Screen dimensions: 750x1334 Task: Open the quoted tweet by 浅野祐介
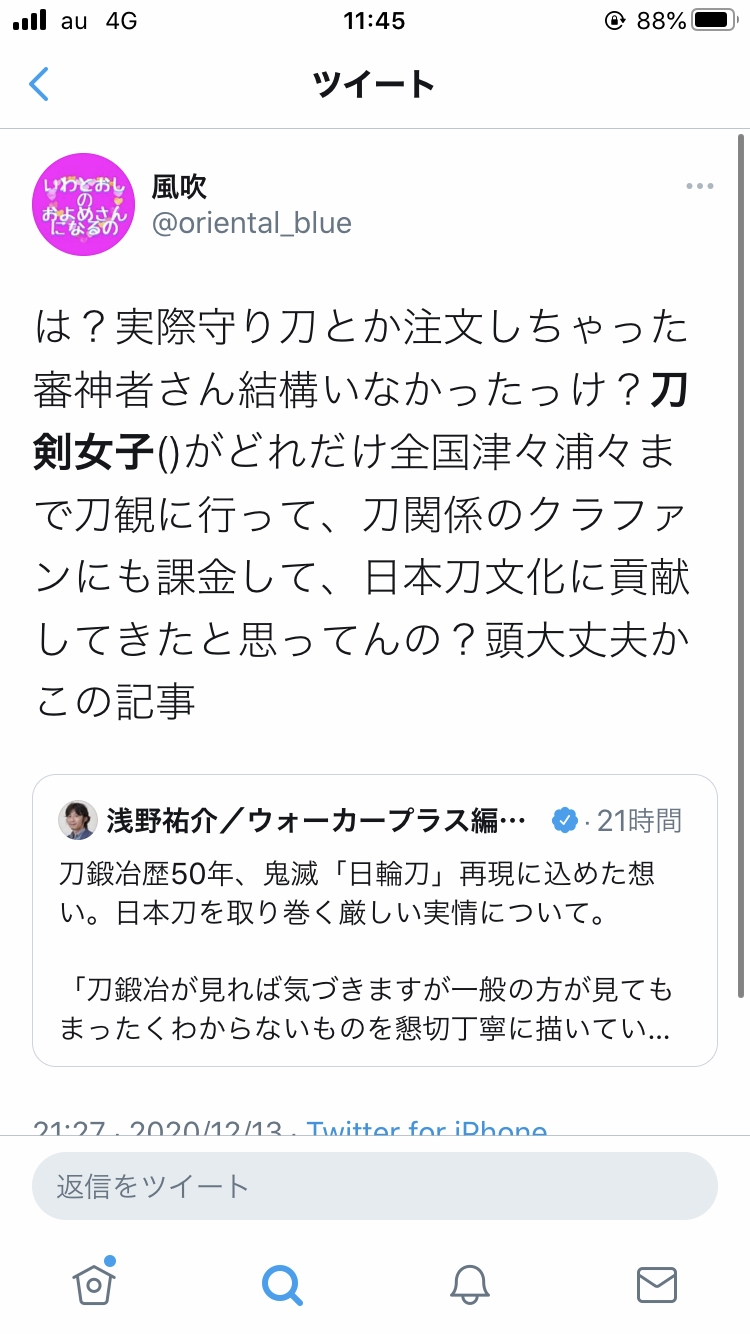375,920
